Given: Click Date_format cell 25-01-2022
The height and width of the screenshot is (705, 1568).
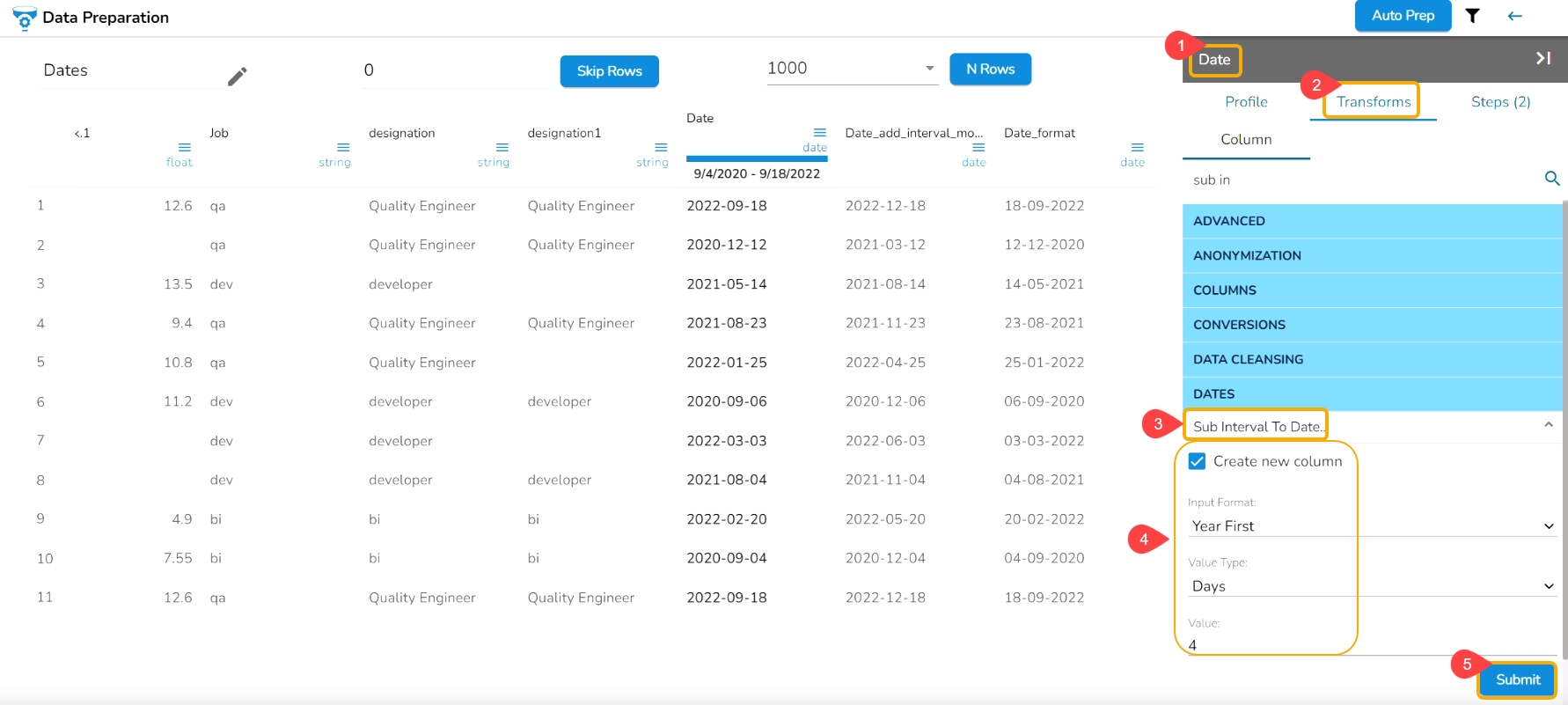Looking at the screenshot, I should point(1044,363).
